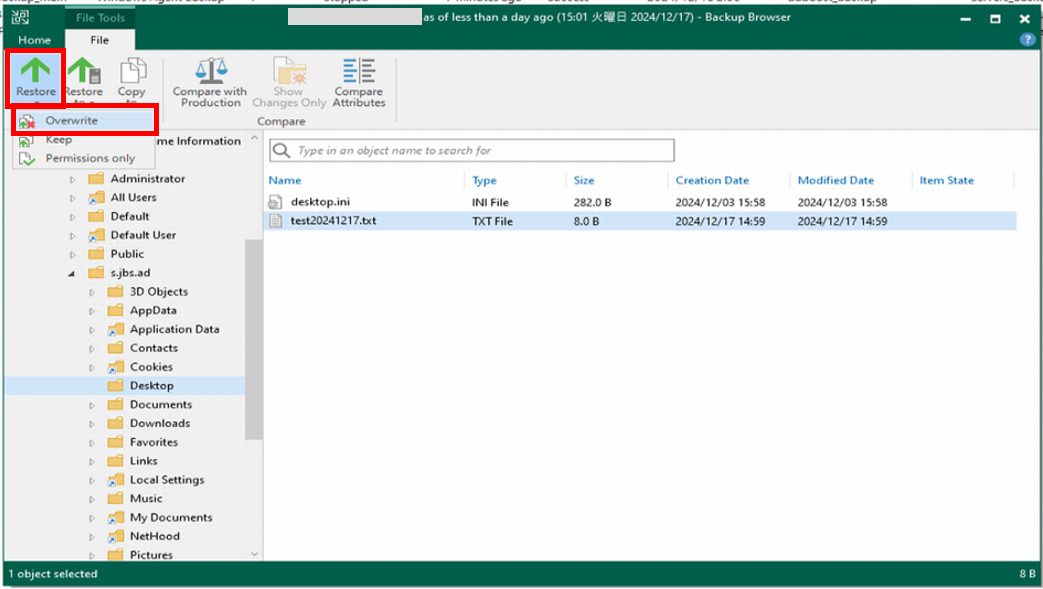Screen dimensions: 1043x589
Task: Collapse the s.jbs.ad folder node
Action: point(72,274)
